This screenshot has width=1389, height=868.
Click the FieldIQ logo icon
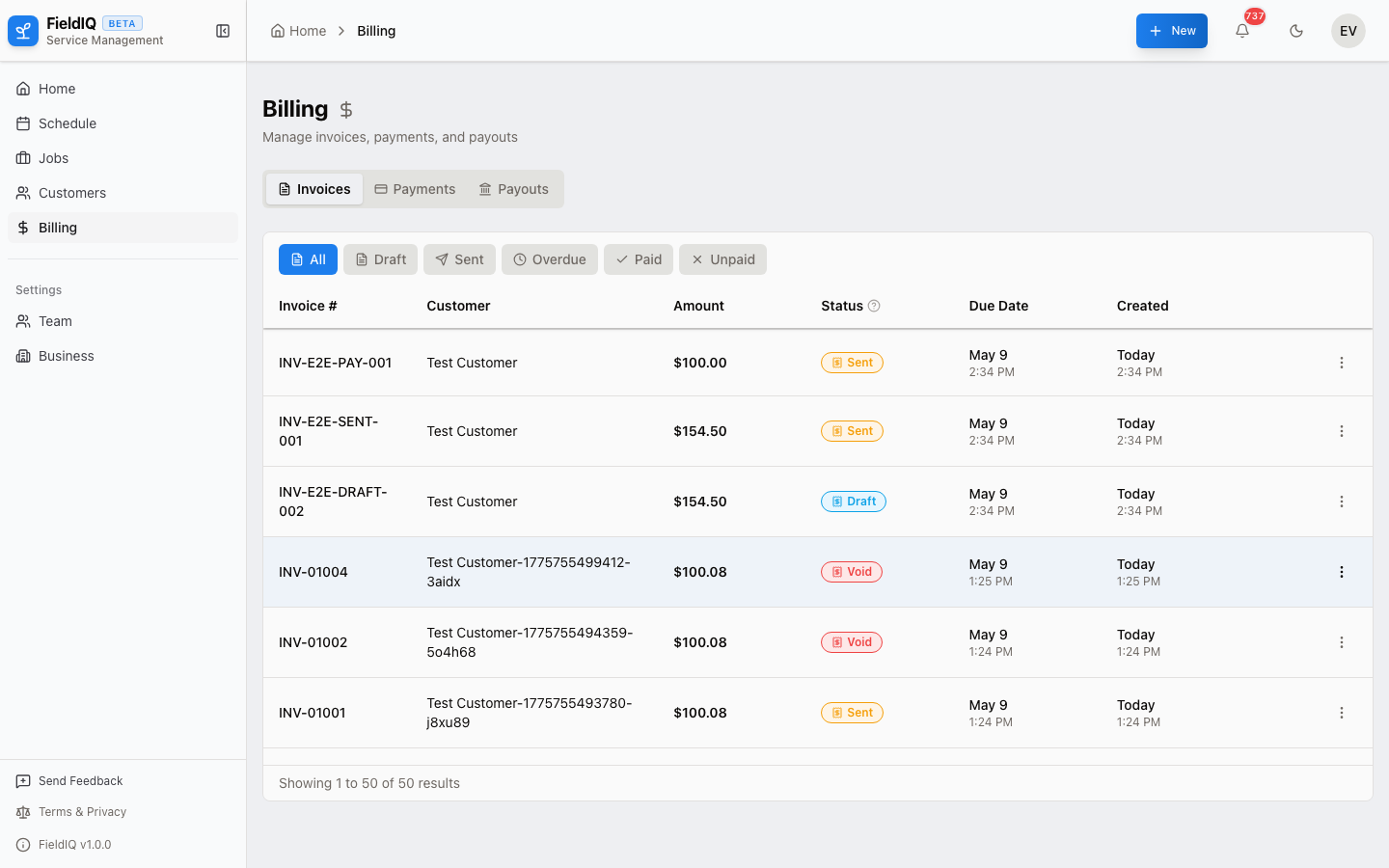22,30
